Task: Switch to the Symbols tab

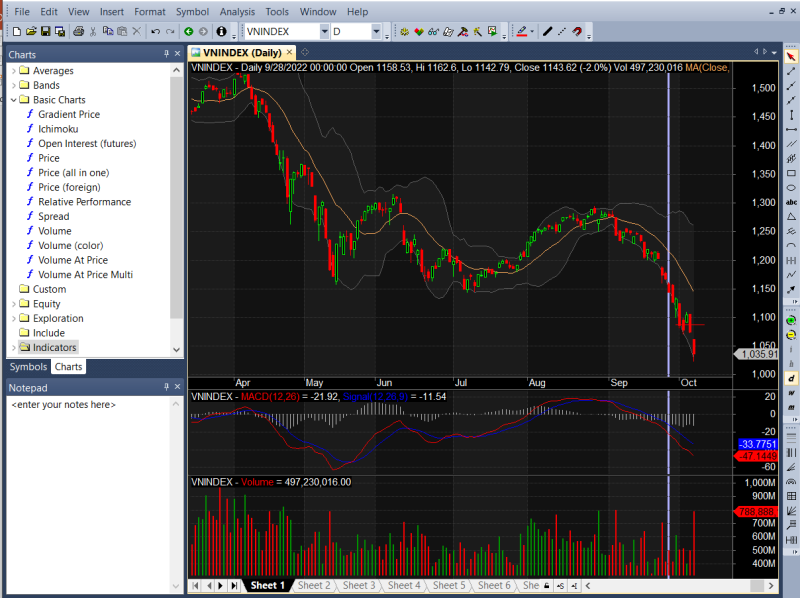Action: [x=28, y=367]
